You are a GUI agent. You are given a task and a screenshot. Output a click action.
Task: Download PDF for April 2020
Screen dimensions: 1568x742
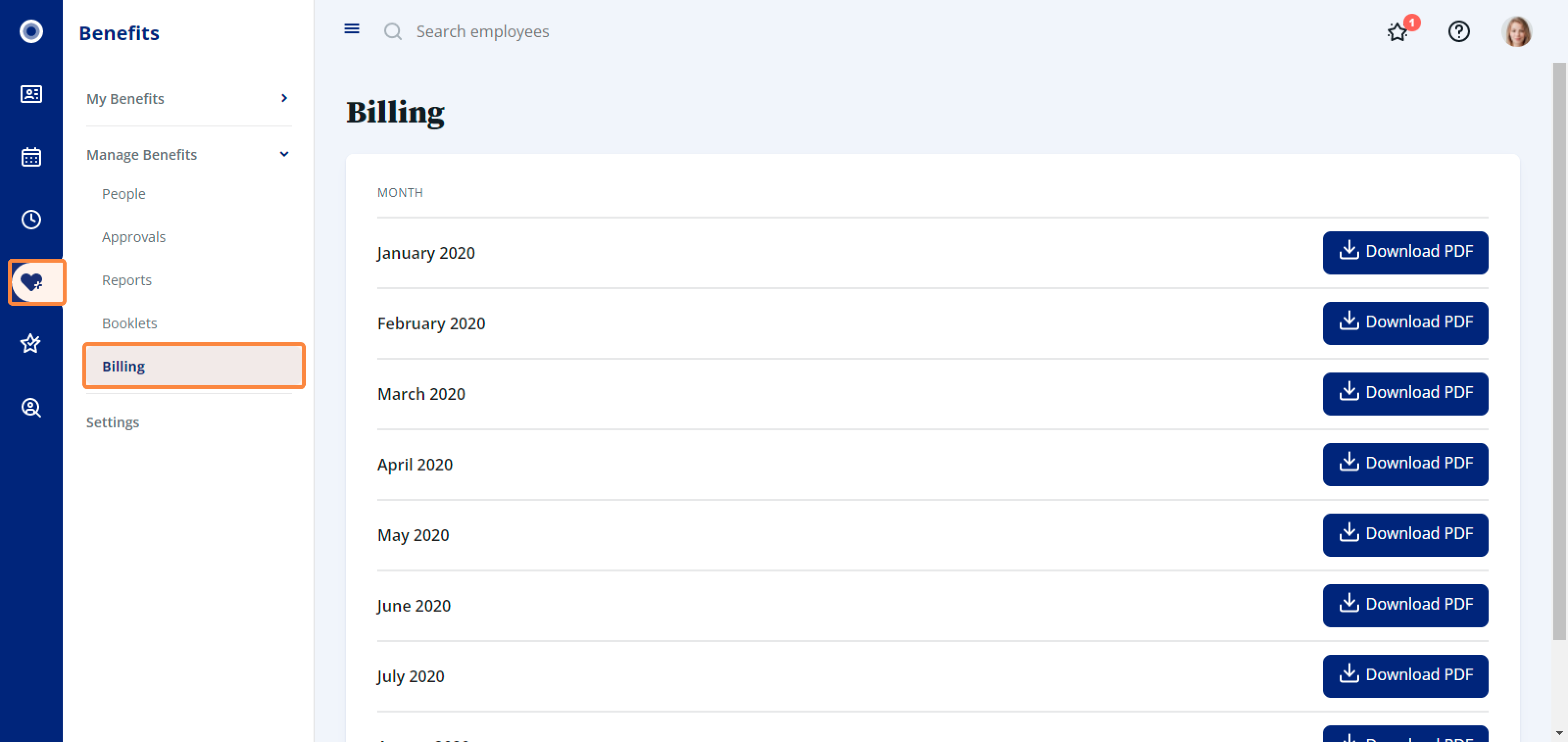click(1405, 465)
